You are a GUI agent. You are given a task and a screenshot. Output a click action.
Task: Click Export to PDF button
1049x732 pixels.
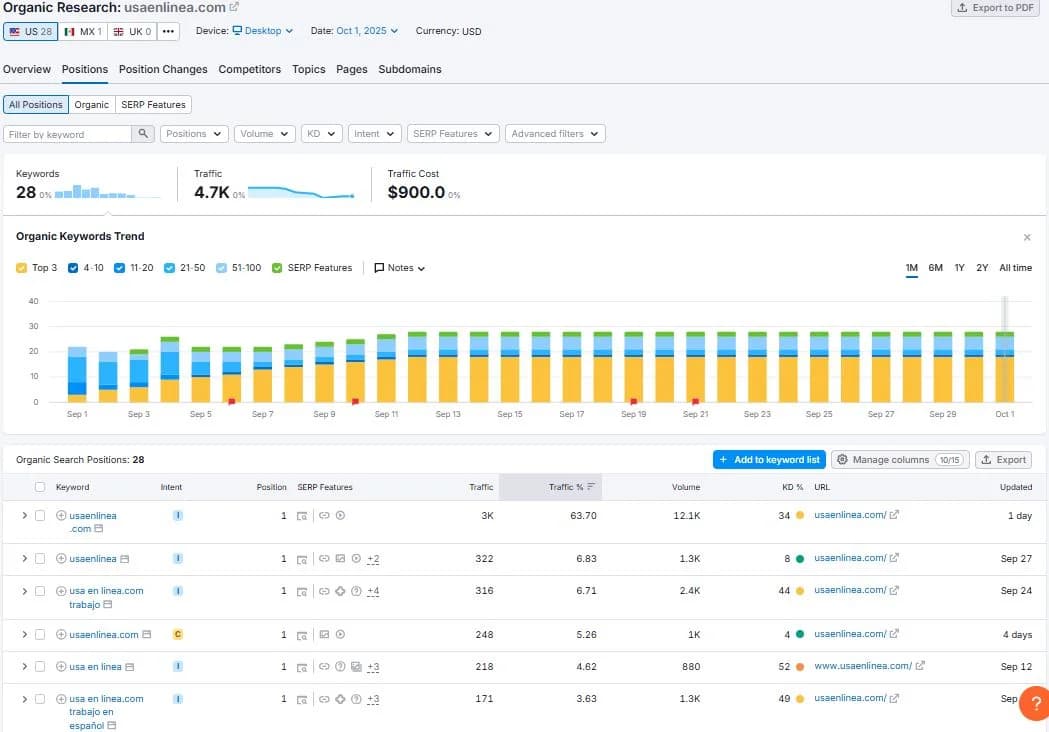pos(995,8)
